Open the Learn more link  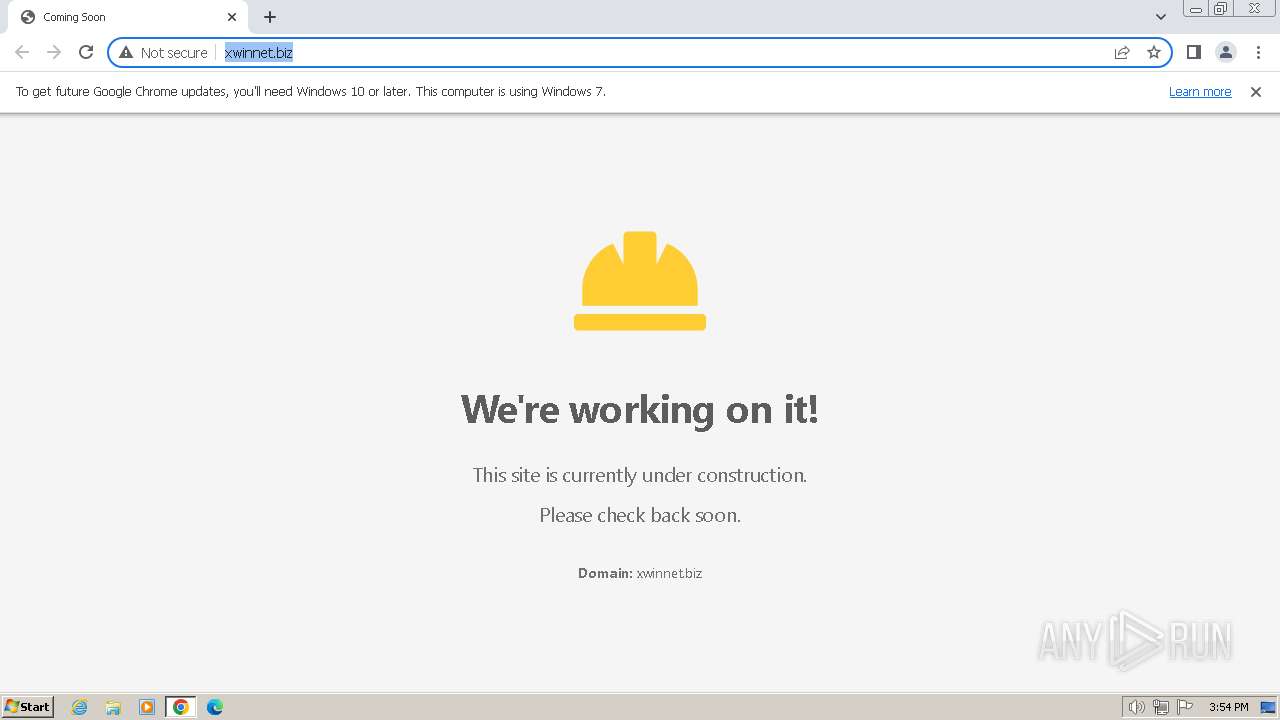coord(1200,91)
